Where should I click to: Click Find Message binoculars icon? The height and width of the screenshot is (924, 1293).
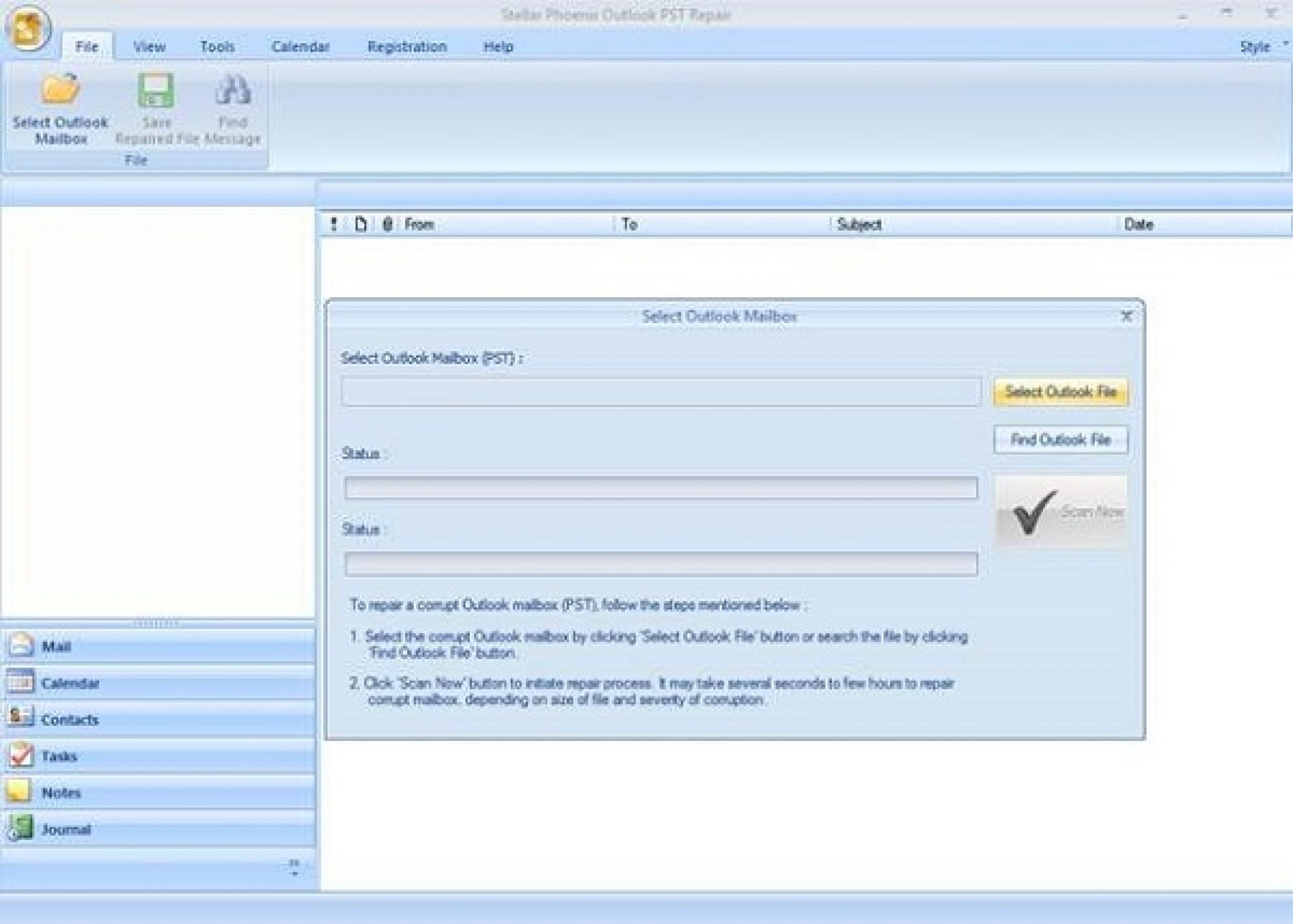pyautogui.click(x=232, y=90)
